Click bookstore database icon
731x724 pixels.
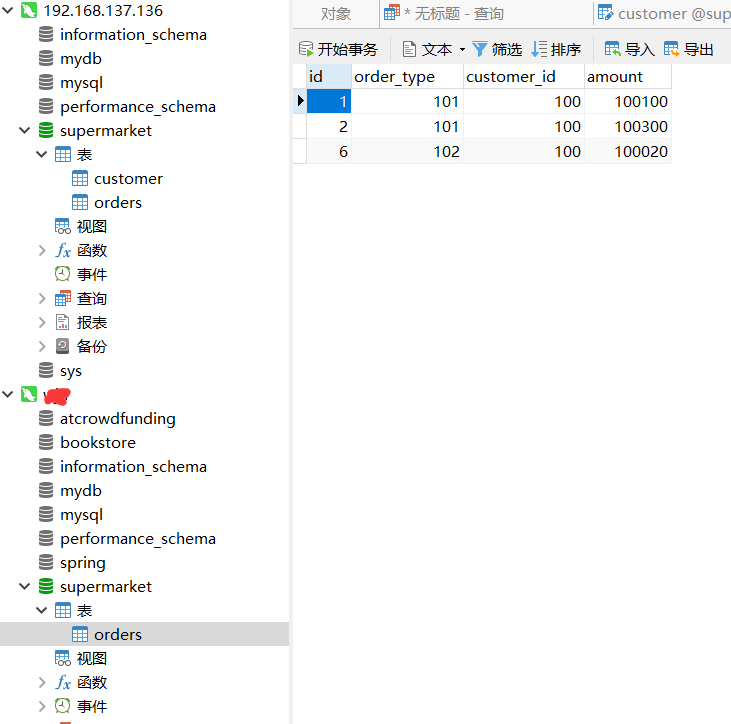point(46,442)
